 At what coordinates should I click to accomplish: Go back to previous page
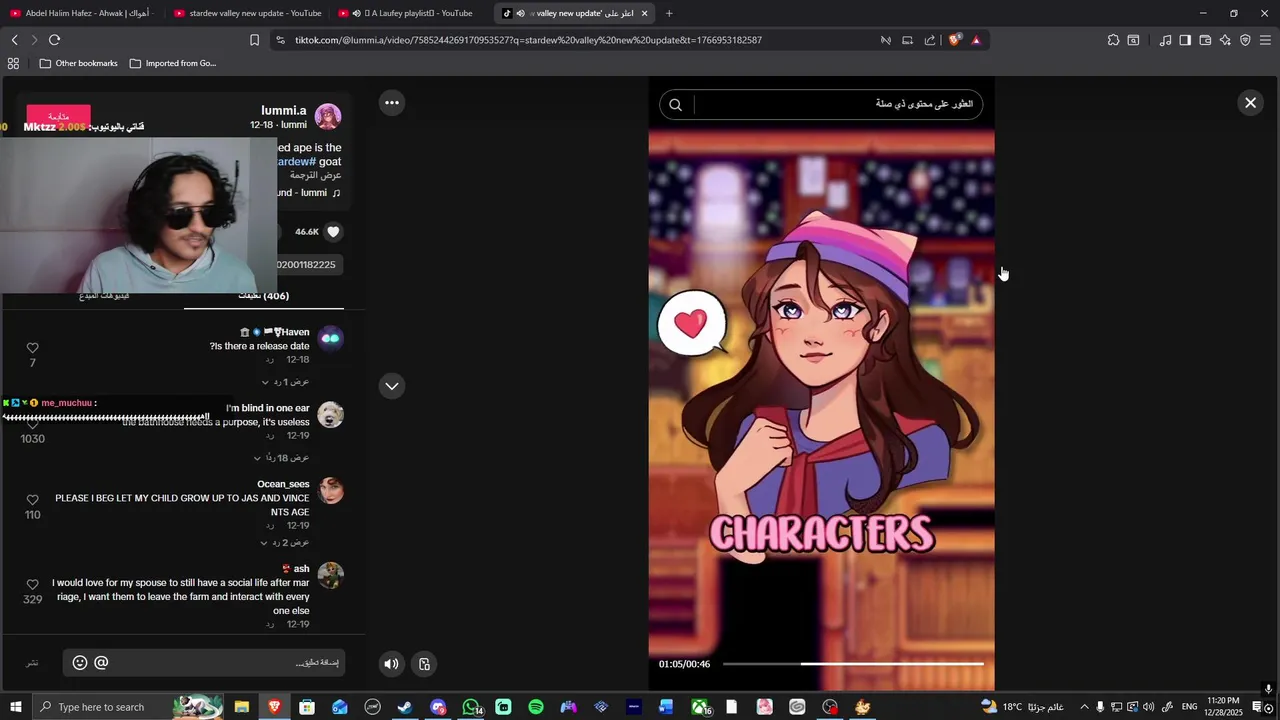(x=14, y=40)
